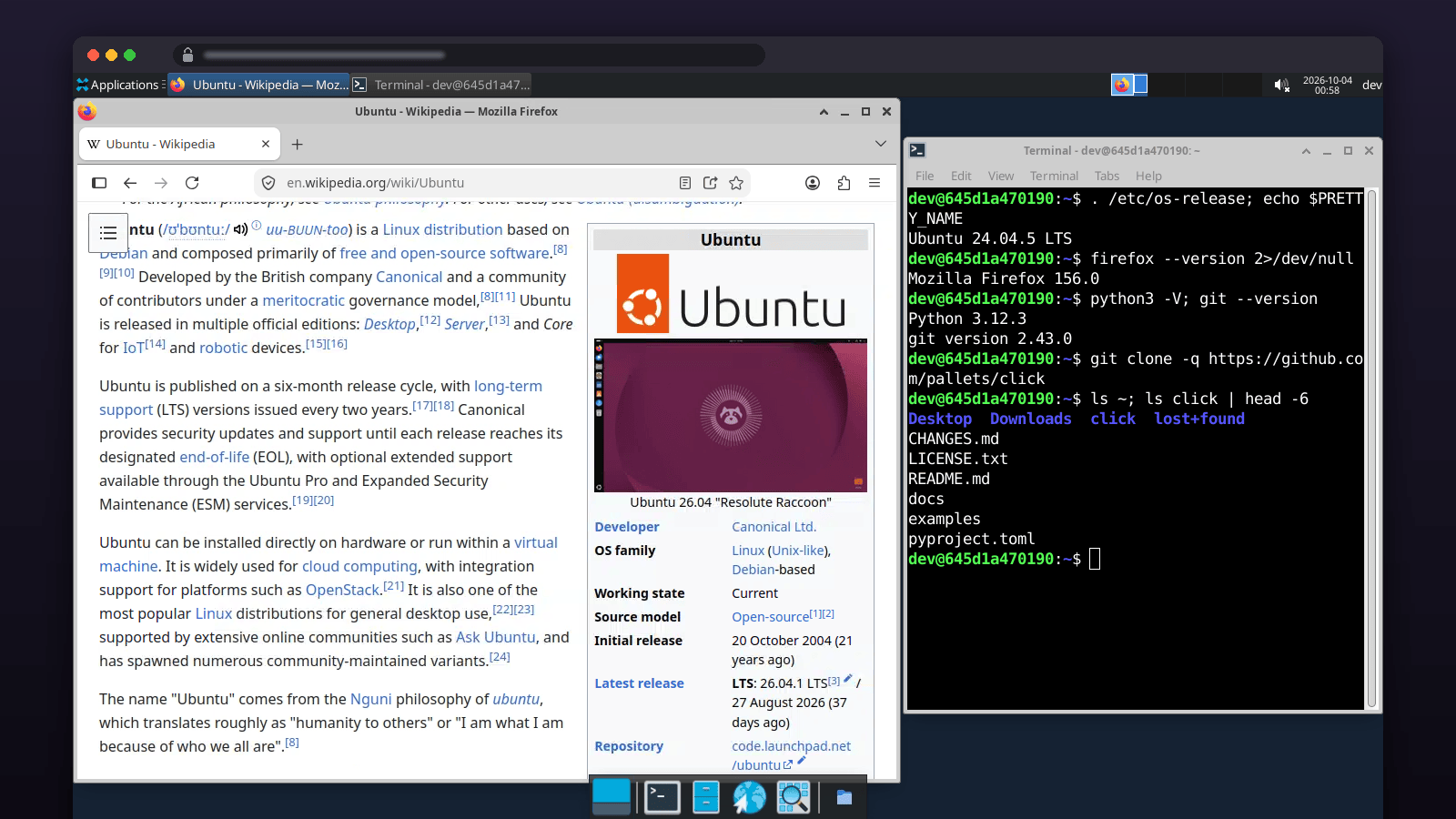Open Application Finder magnifier icon in dock
The width and height of the screenshot is (1456, 819).
[794, 797]
